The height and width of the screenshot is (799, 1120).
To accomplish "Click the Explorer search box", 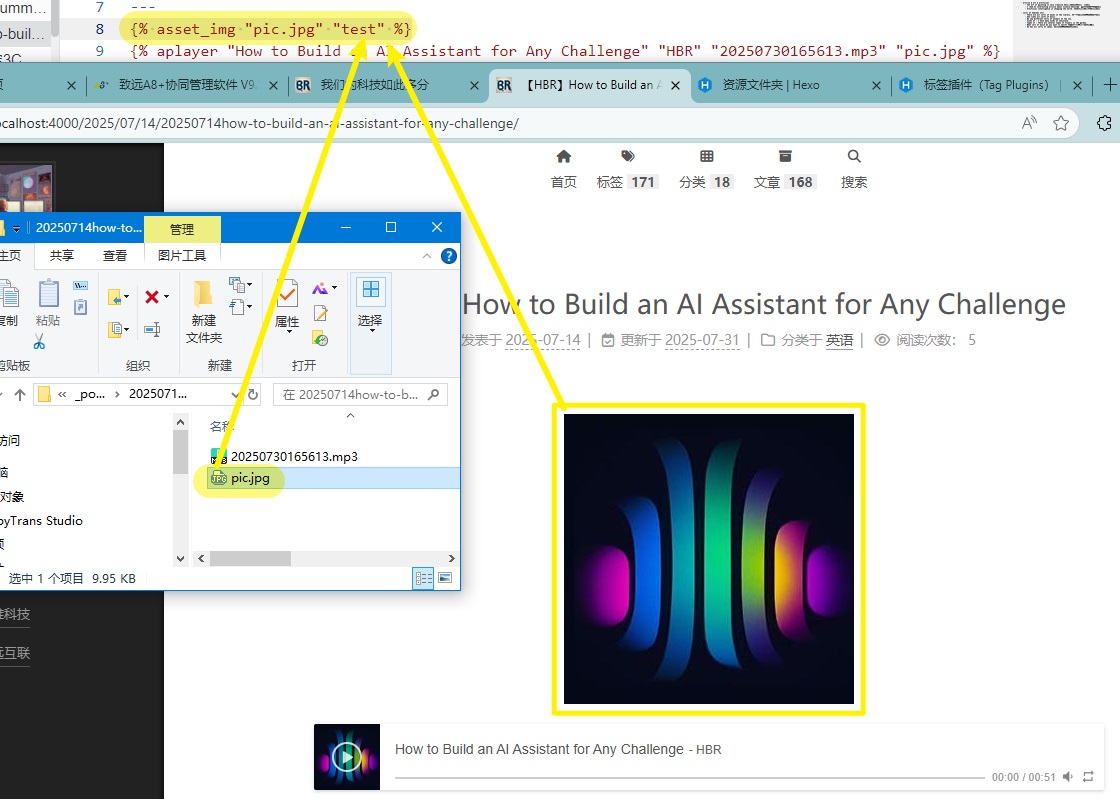I will click(360, 394).
